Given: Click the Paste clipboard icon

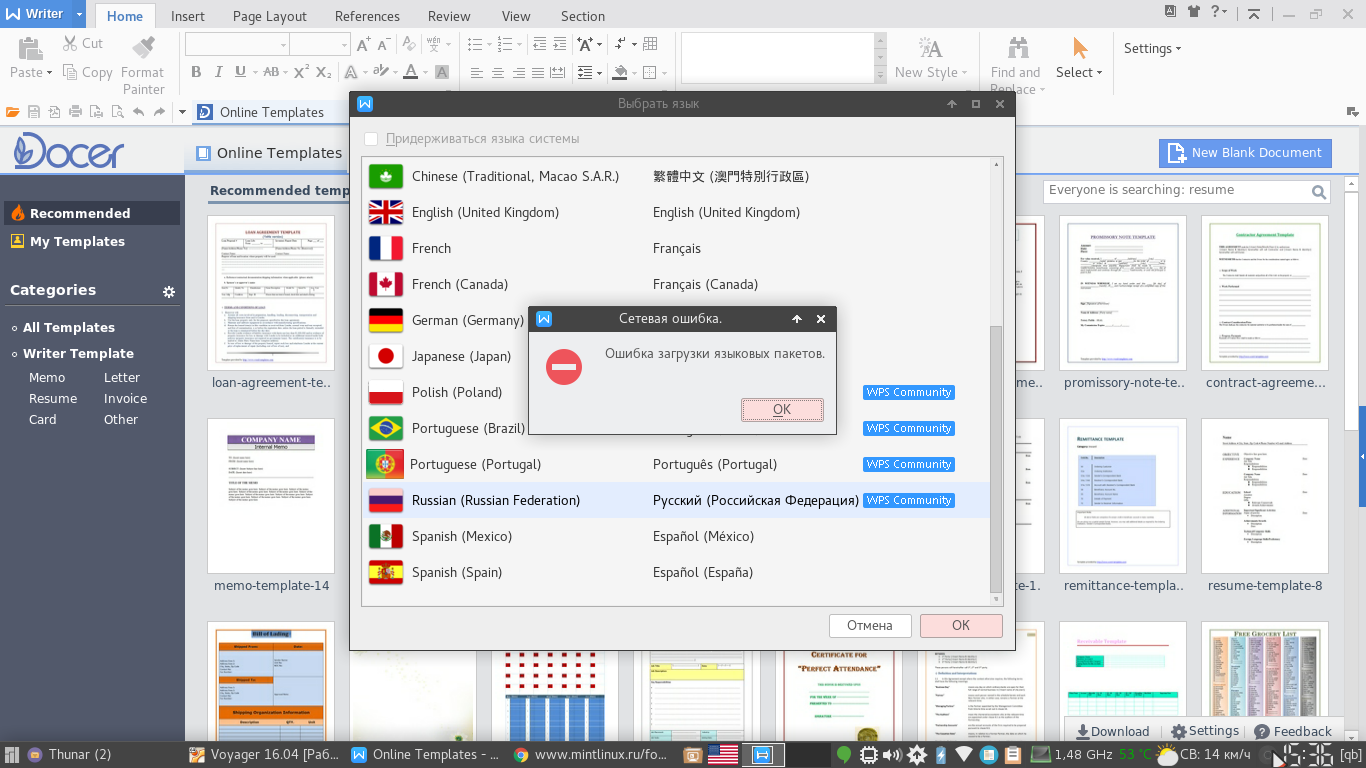Looking at the screenshot, I should [x=31, y=47].
